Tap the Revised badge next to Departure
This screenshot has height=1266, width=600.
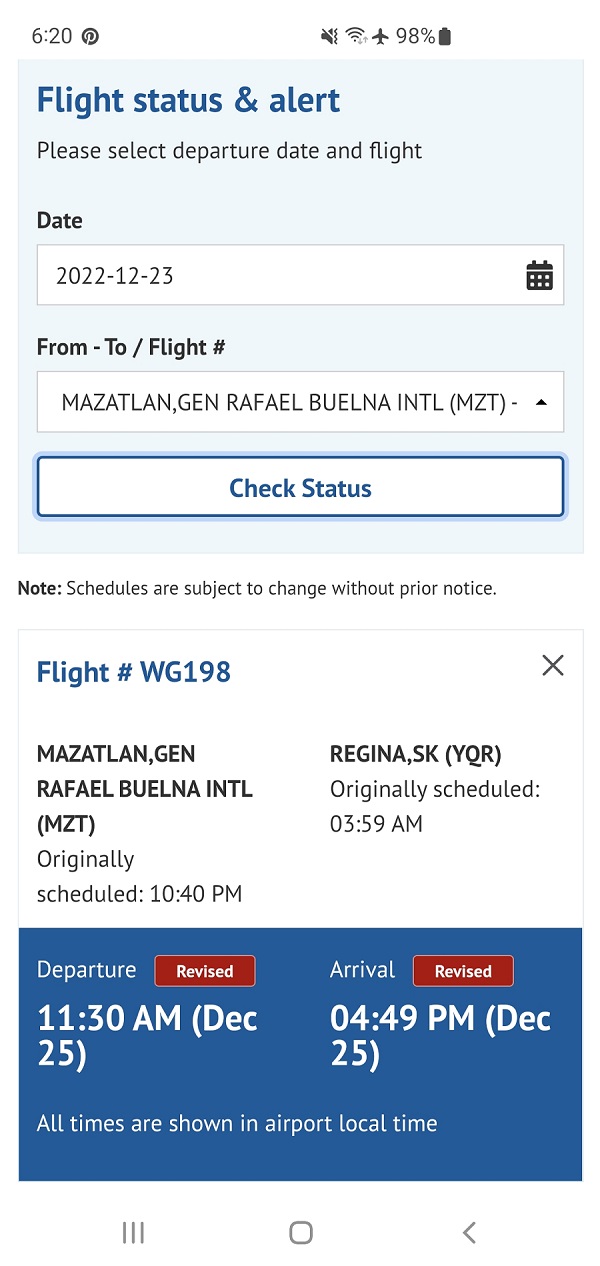(204, 971)
